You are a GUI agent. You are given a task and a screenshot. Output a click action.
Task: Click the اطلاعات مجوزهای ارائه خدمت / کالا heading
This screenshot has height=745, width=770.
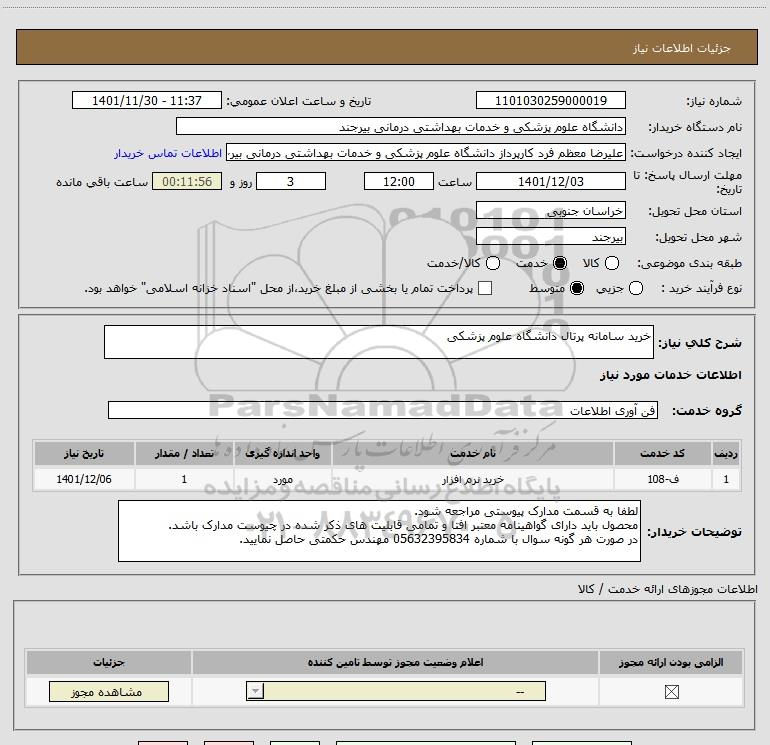667,589
